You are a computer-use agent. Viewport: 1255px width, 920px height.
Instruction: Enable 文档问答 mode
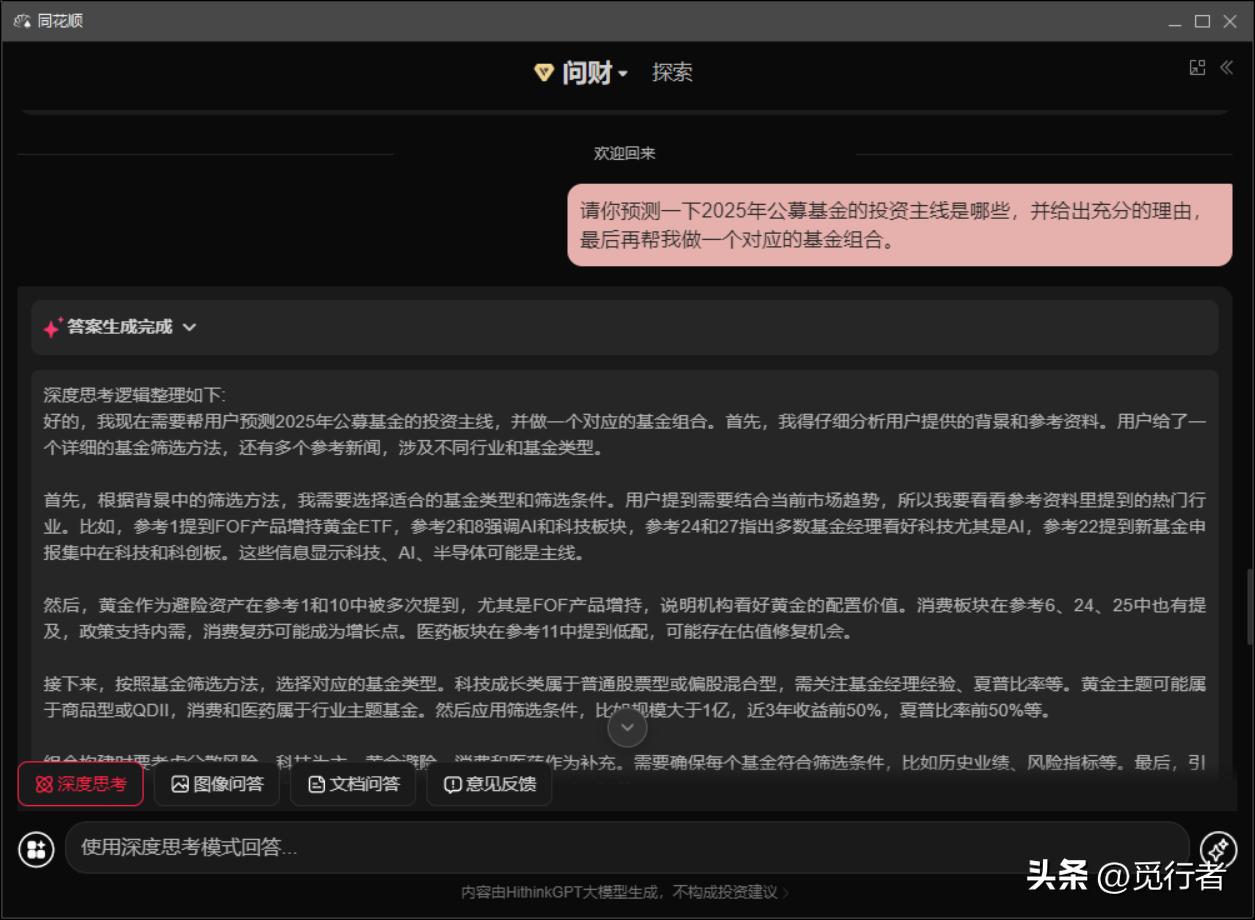[353, 784]
